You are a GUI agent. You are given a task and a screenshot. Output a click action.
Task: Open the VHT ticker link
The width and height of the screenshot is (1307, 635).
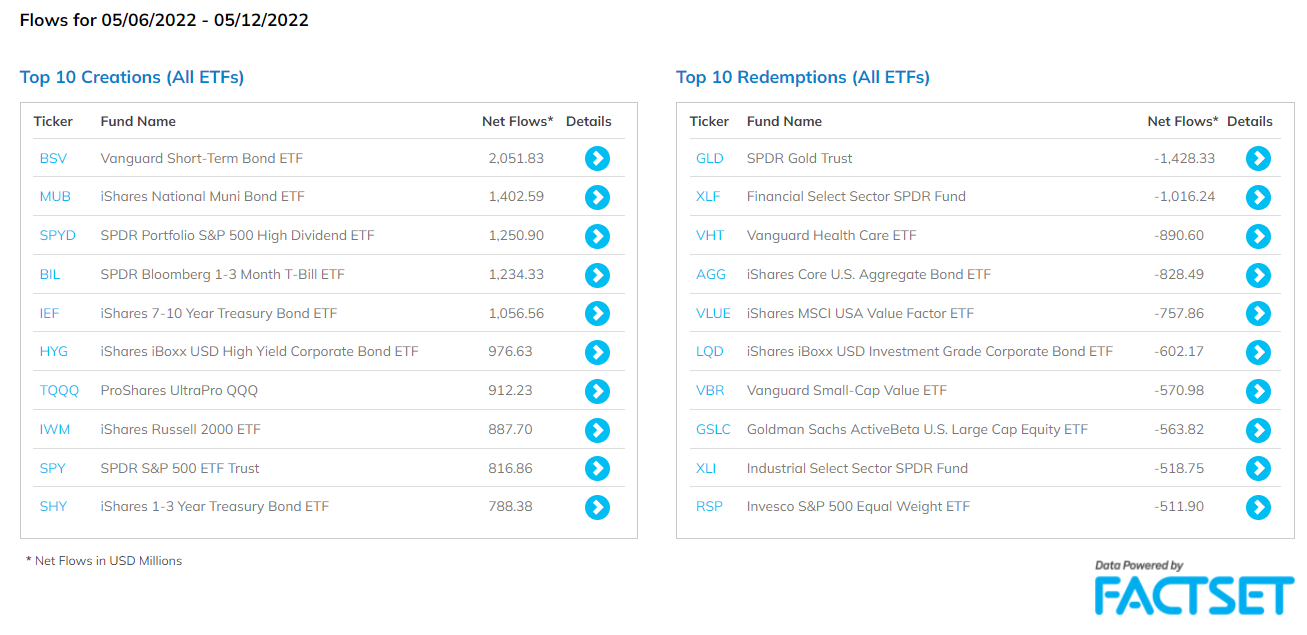click(x=709, y=236)
